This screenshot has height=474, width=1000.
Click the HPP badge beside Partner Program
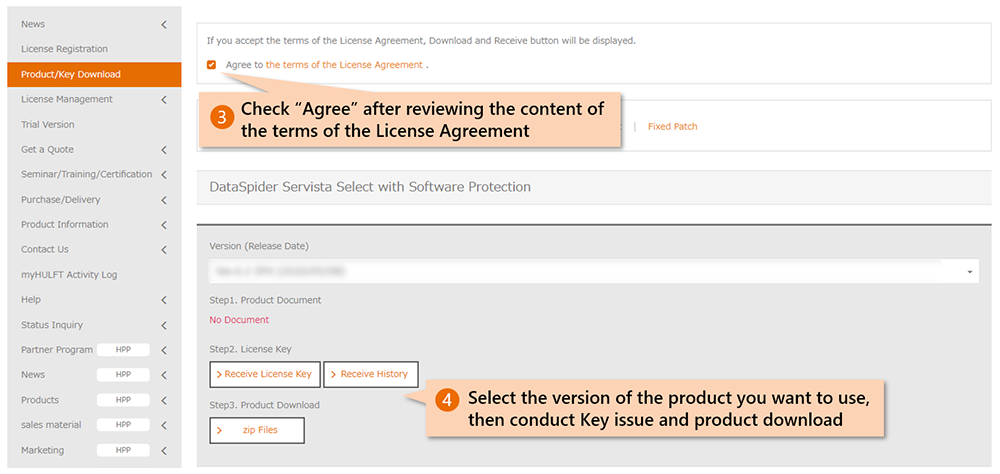point(124,350)
